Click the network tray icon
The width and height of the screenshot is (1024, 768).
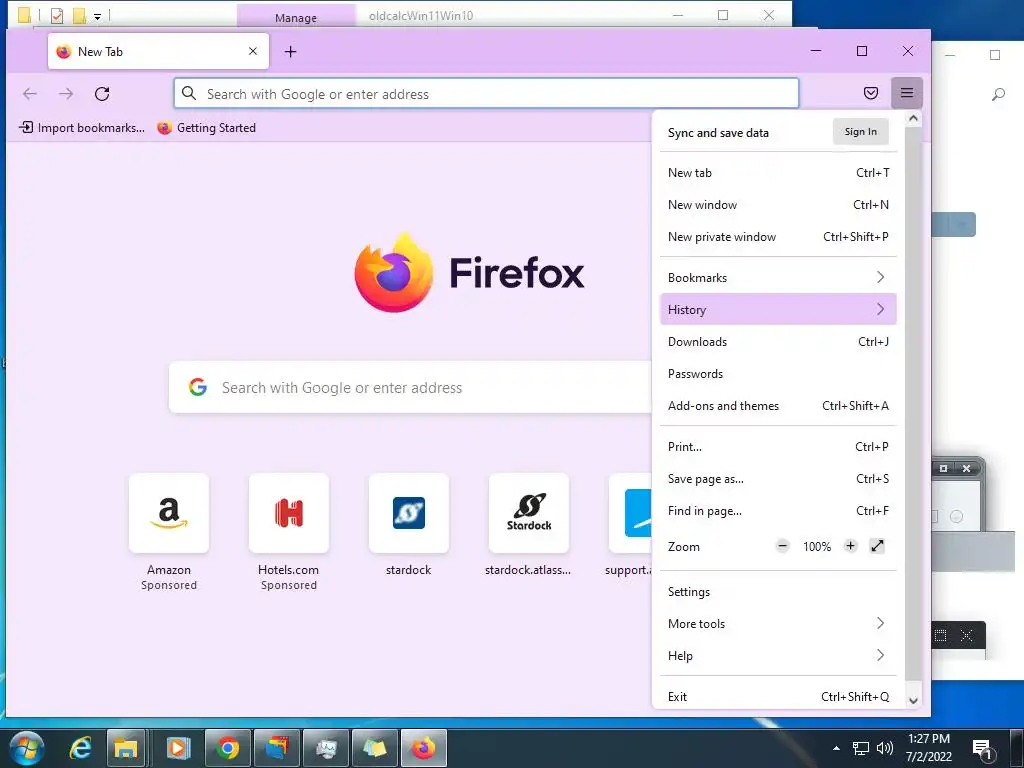(x=861, y=748)
